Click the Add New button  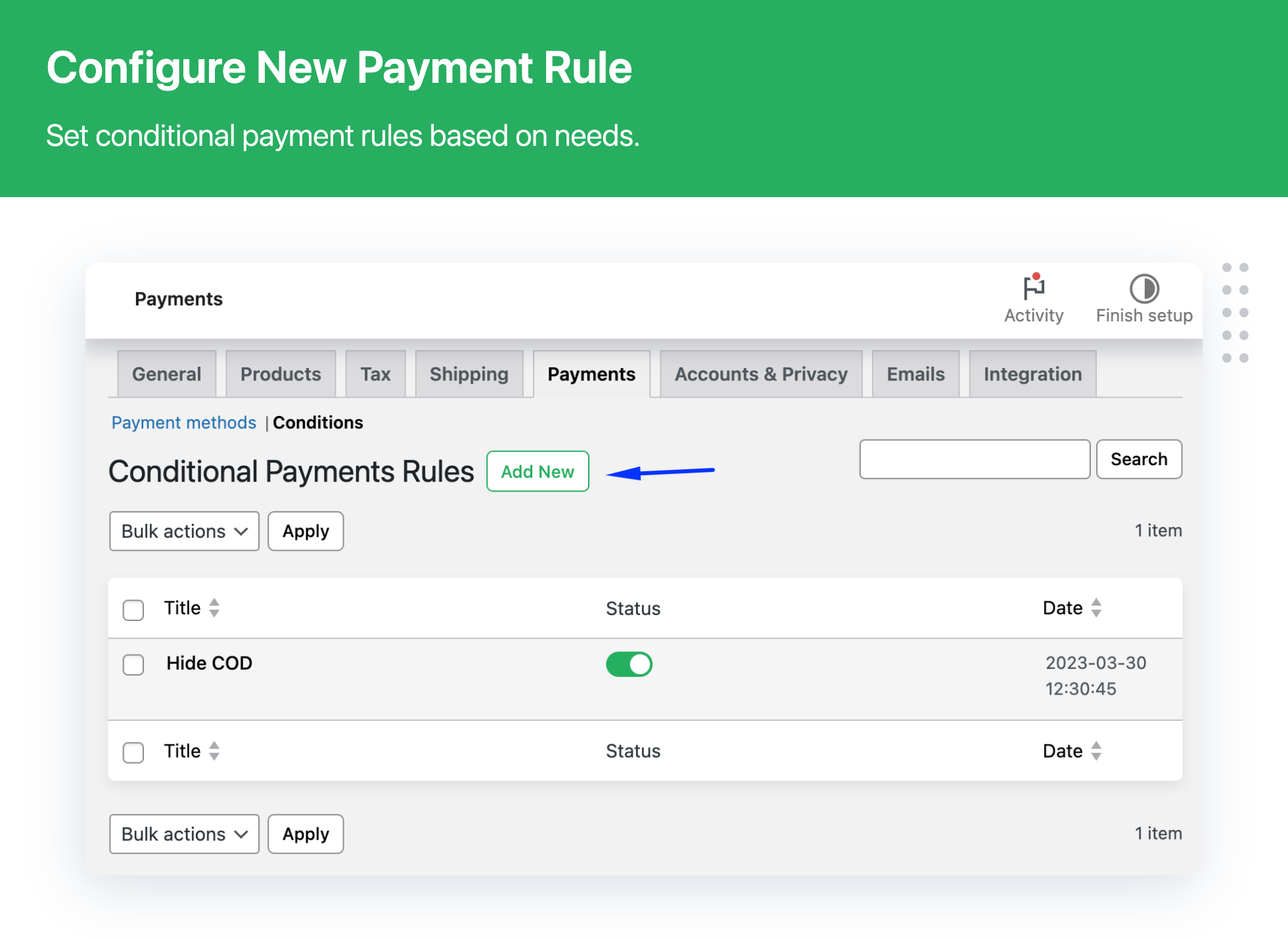[x=537, y=471]
